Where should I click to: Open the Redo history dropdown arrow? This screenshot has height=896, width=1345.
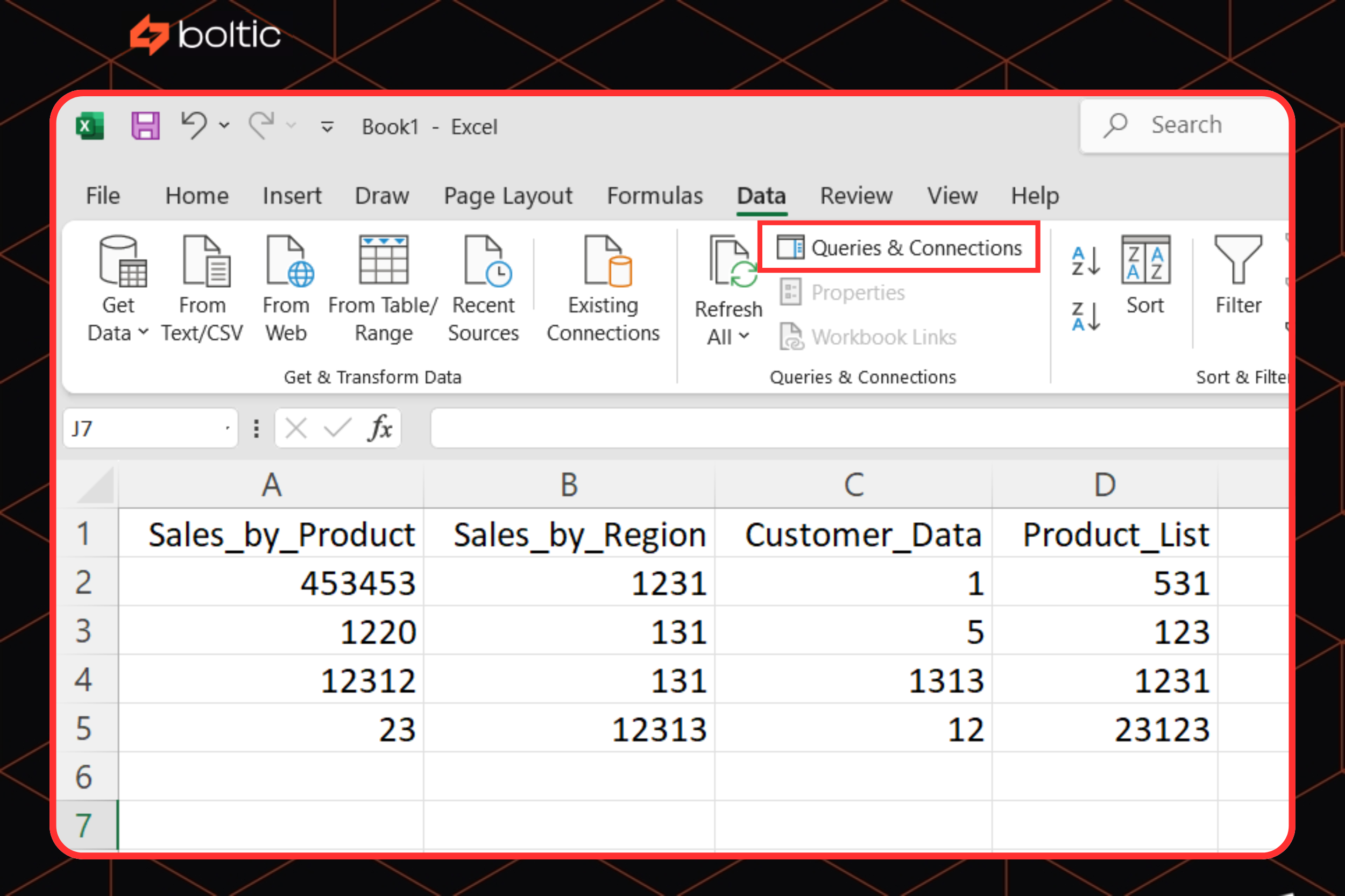point(292,126)
